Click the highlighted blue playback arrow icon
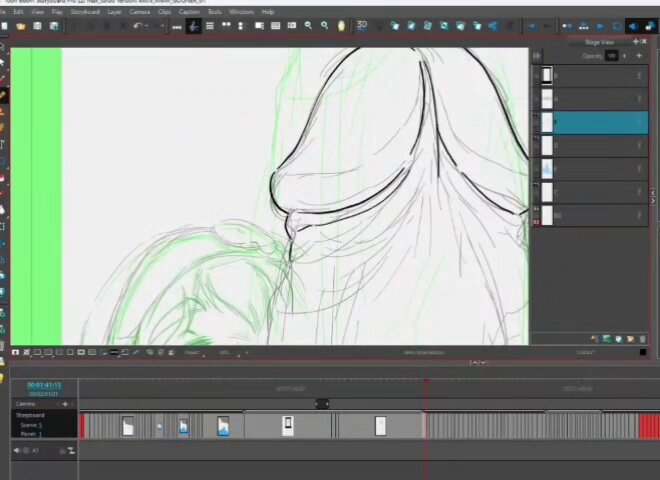 point(633,26)
